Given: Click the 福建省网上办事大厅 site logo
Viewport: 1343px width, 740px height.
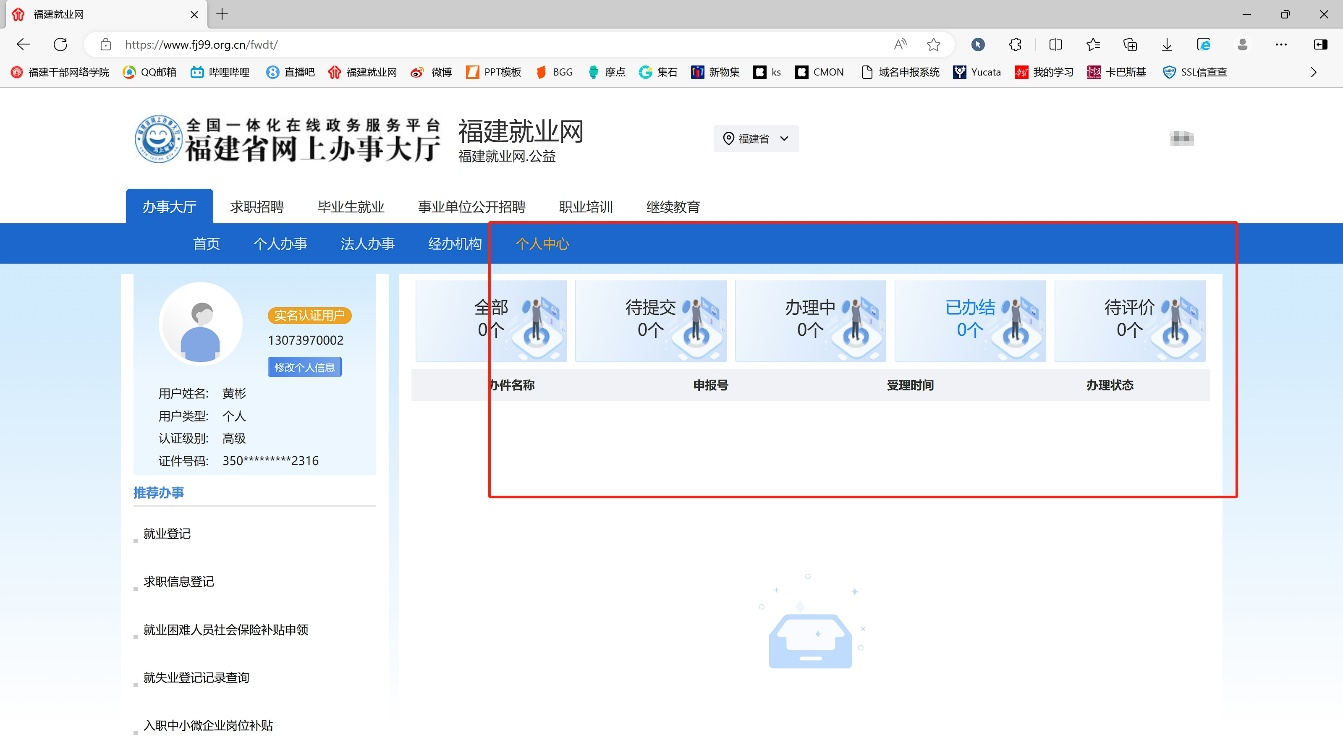Looking at the screenshot, I should pyautogui.click(x=288, y=138).
